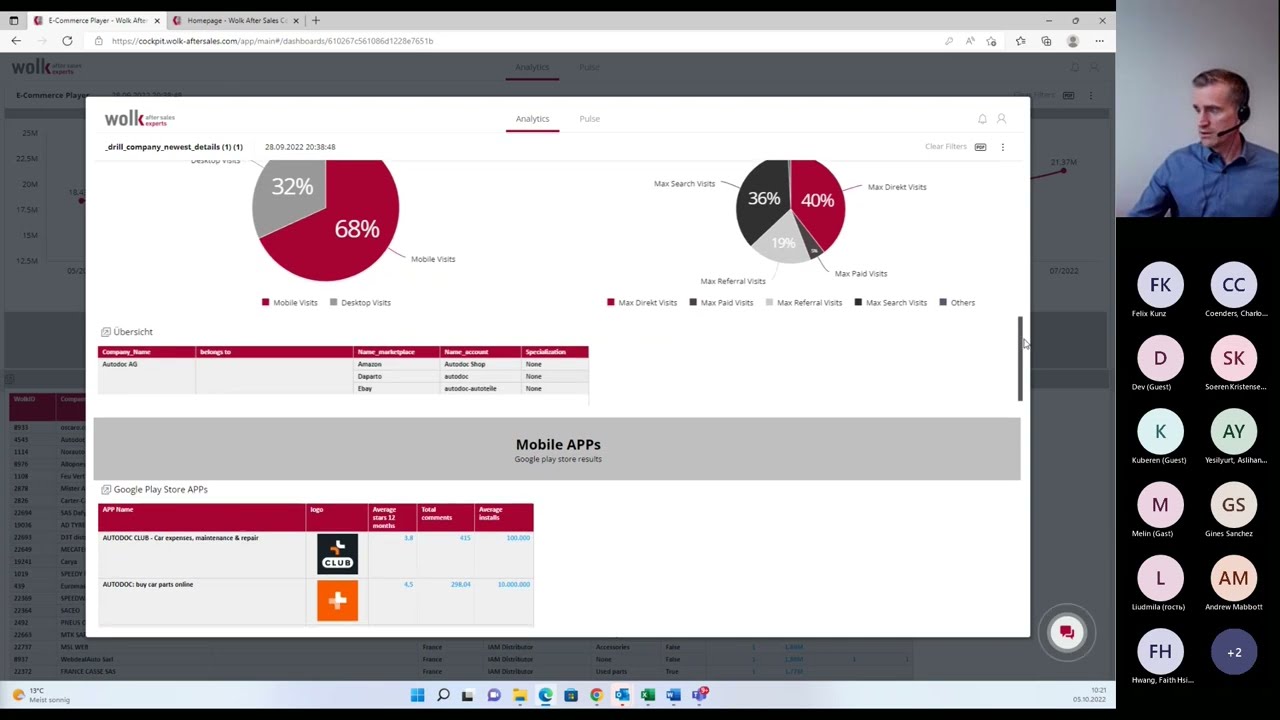The height and width of the screenshot is (720, 1280).
Task: Click the dashboard vertical scrollbar thumb
Action: pos(1020,358)
